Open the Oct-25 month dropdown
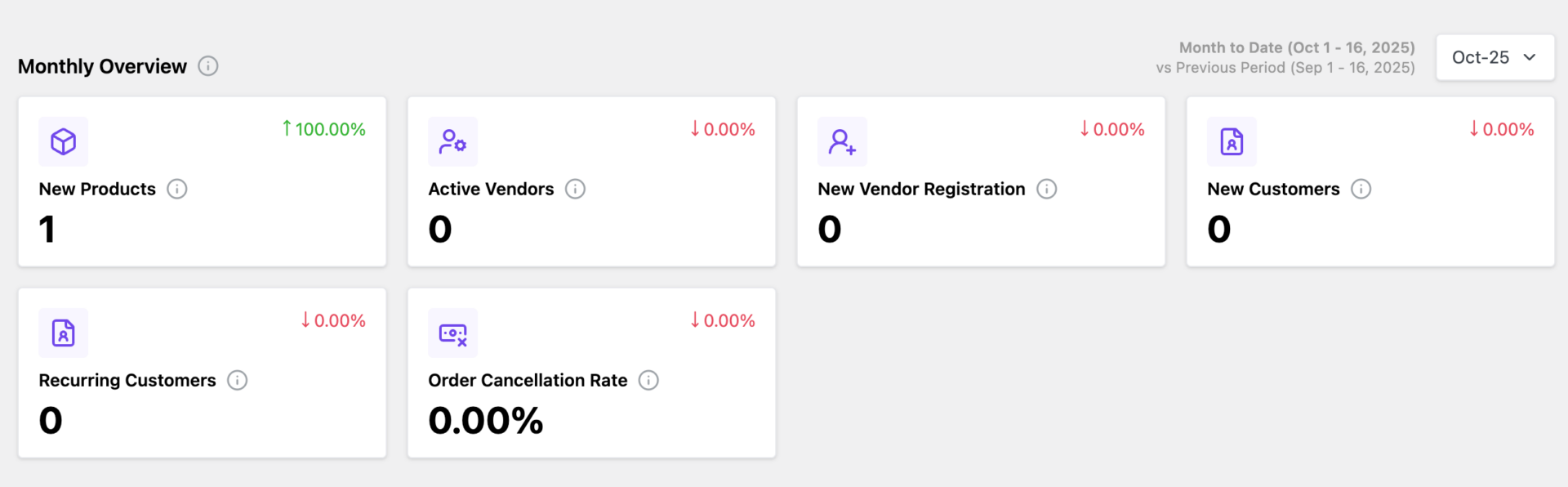This screenshot has height=487, width=1568. [x=1494, y=57]
